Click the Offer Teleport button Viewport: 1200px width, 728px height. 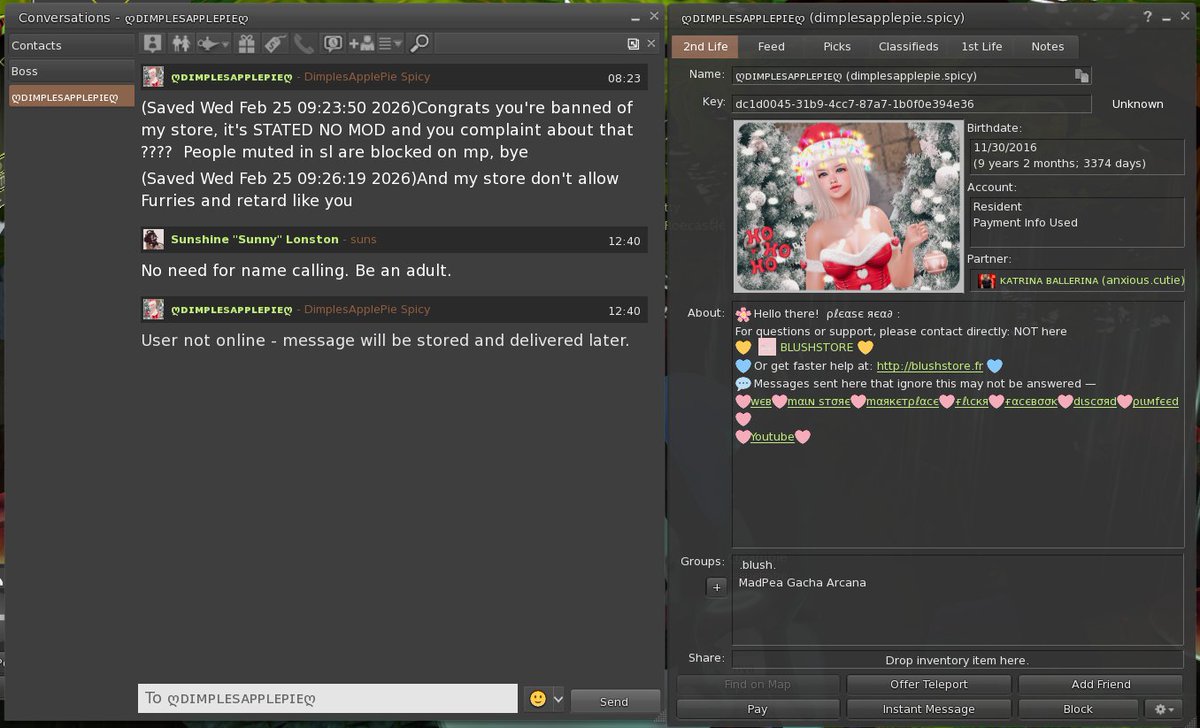pos(929,684)
